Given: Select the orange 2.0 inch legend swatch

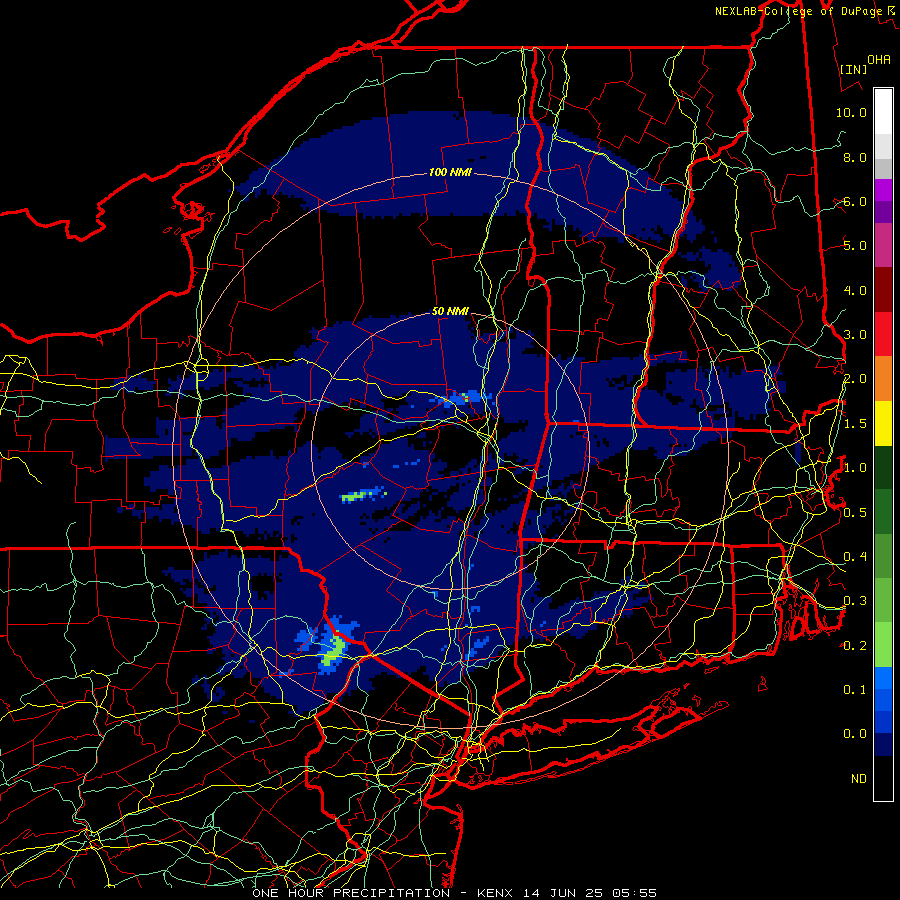Looking at the screenshot, I should click(x=883, y=379).
